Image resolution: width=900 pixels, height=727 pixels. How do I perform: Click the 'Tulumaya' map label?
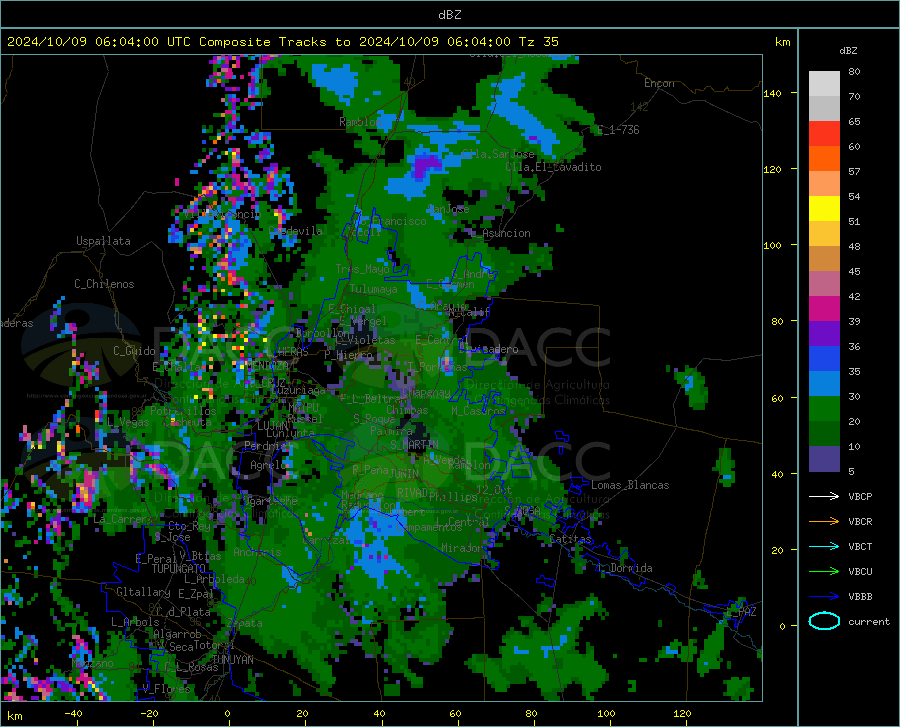(373, 289)
